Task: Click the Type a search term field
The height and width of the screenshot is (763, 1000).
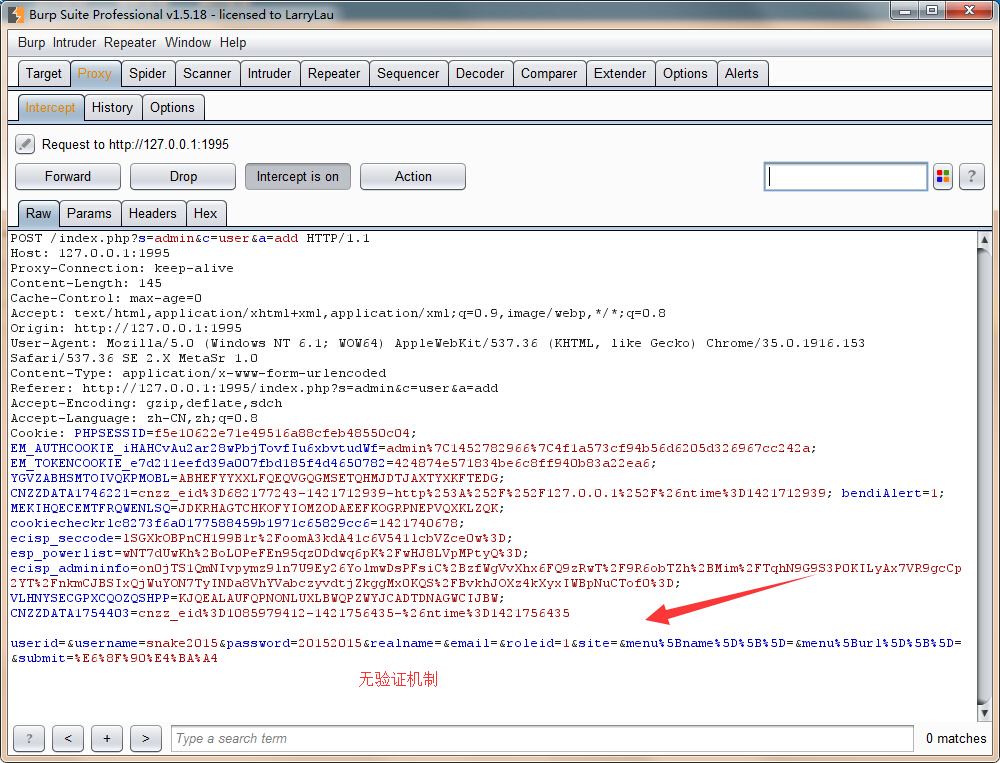Action: click(542, 738)
